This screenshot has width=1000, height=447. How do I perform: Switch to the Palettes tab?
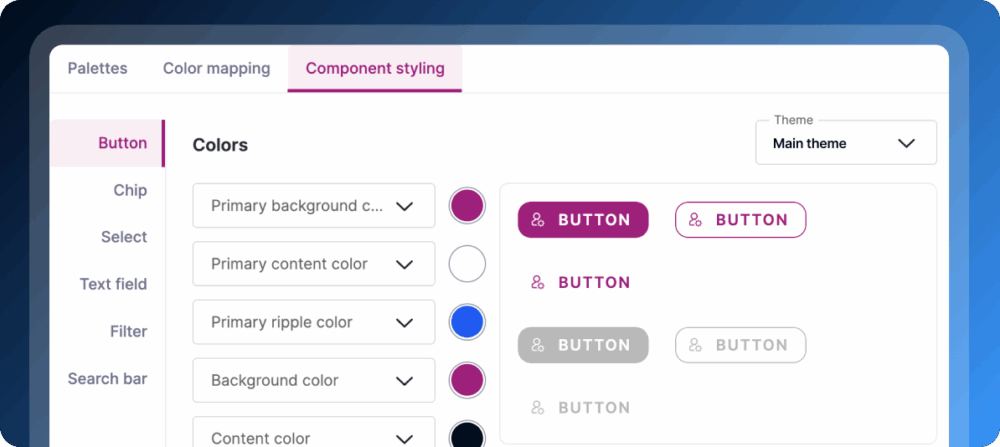coord(98,69)
